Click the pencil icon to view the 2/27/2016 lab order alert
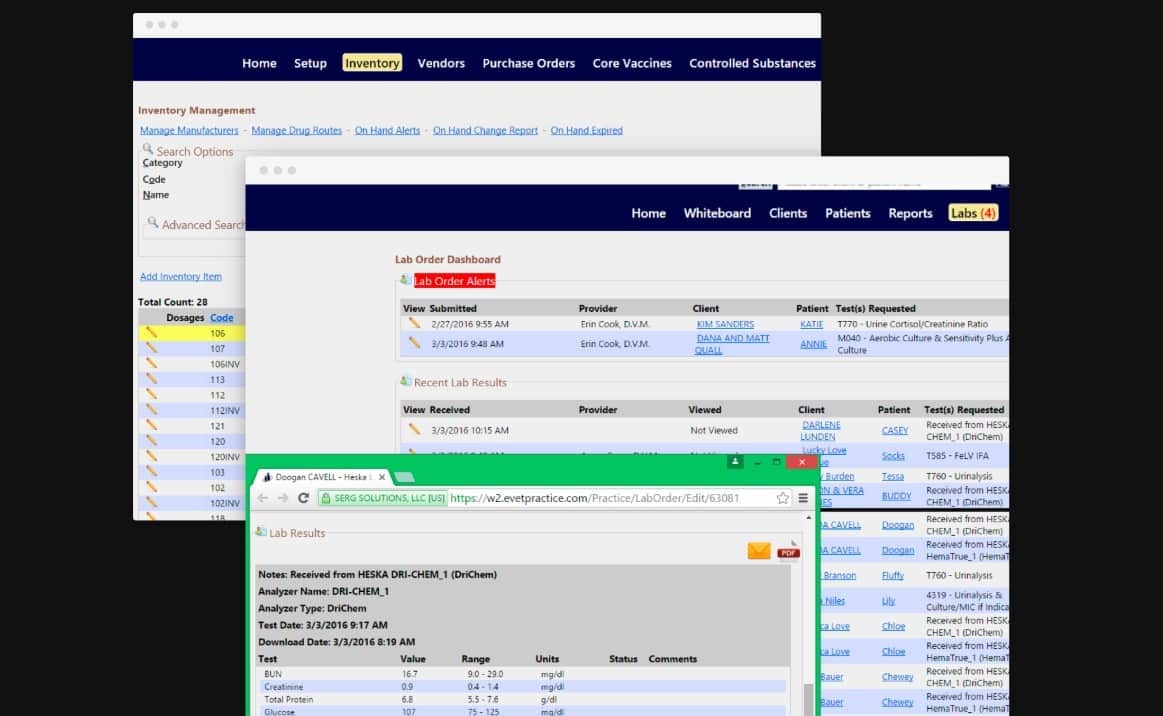This screenshot has height=716, width=1163. point(414,324)
